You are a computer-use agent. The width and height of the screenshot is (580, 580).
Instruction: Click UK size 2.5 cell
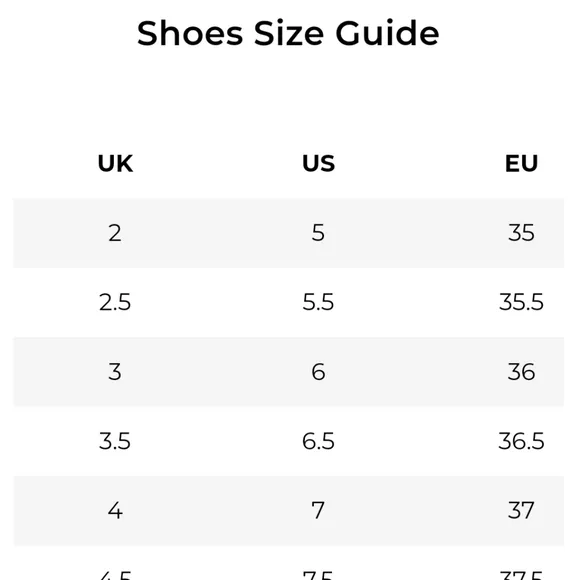pyautogui.click(x=115, y=302)
